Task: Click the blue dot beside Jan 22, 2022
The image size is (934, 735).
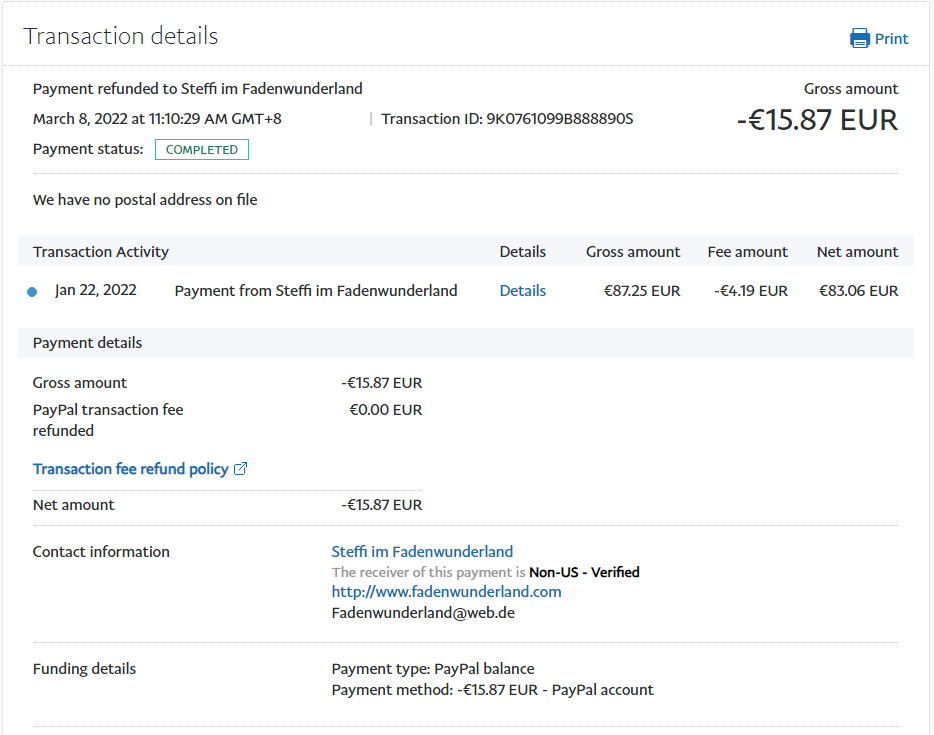Action: point(32,292)
